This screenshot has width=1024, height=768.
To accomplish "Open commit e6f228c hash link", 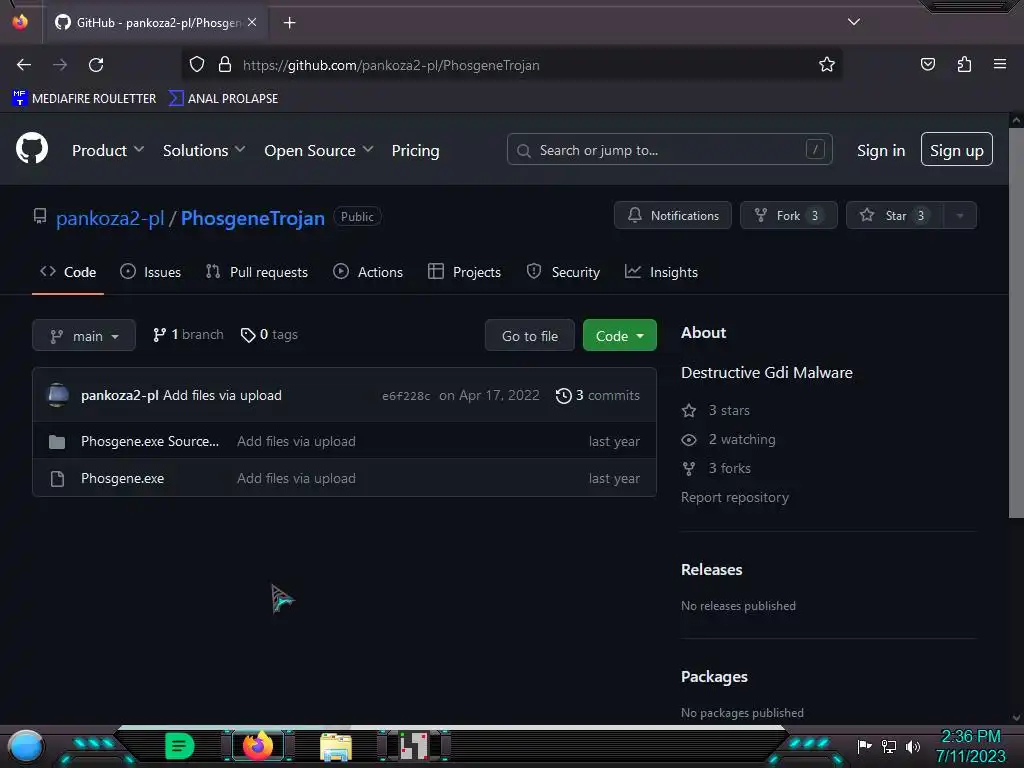I will point(406,396).
